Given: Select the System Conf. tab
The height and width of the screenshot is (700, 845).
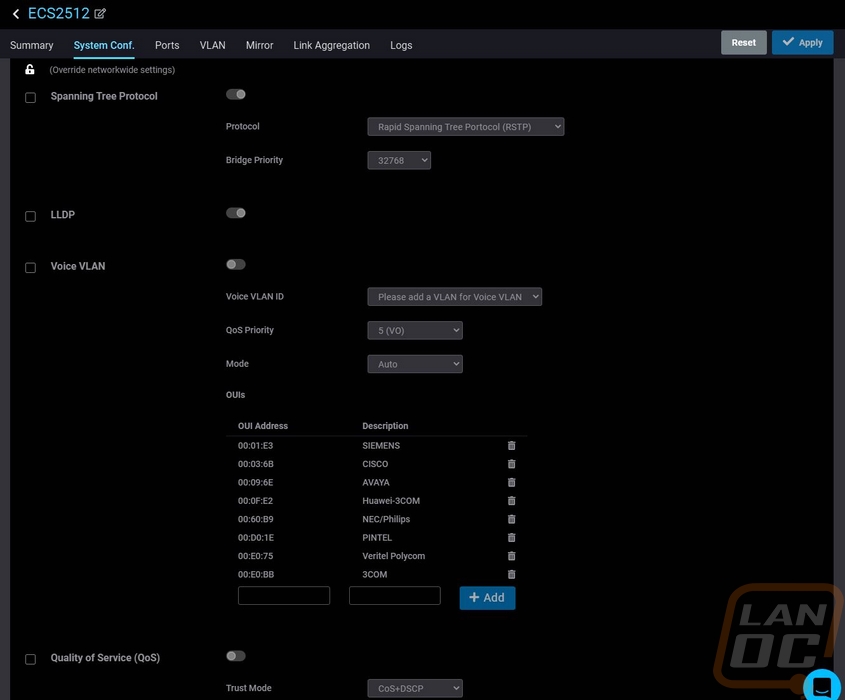Looking at the screenshot, I should 104,45.
